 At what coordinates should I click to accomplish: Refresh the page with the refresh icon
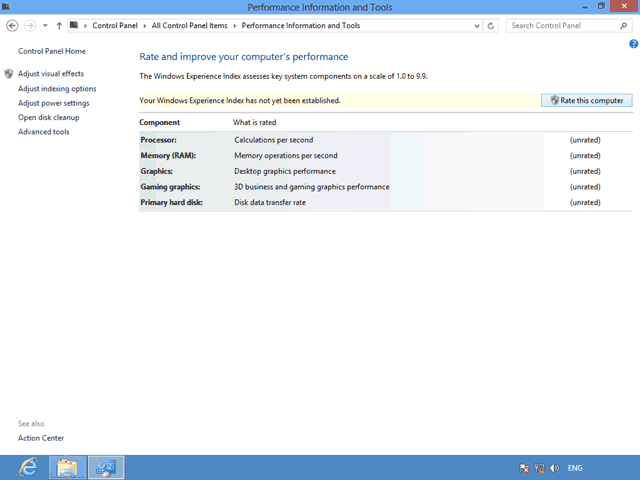pyautogui.click(x=491, y=26)
